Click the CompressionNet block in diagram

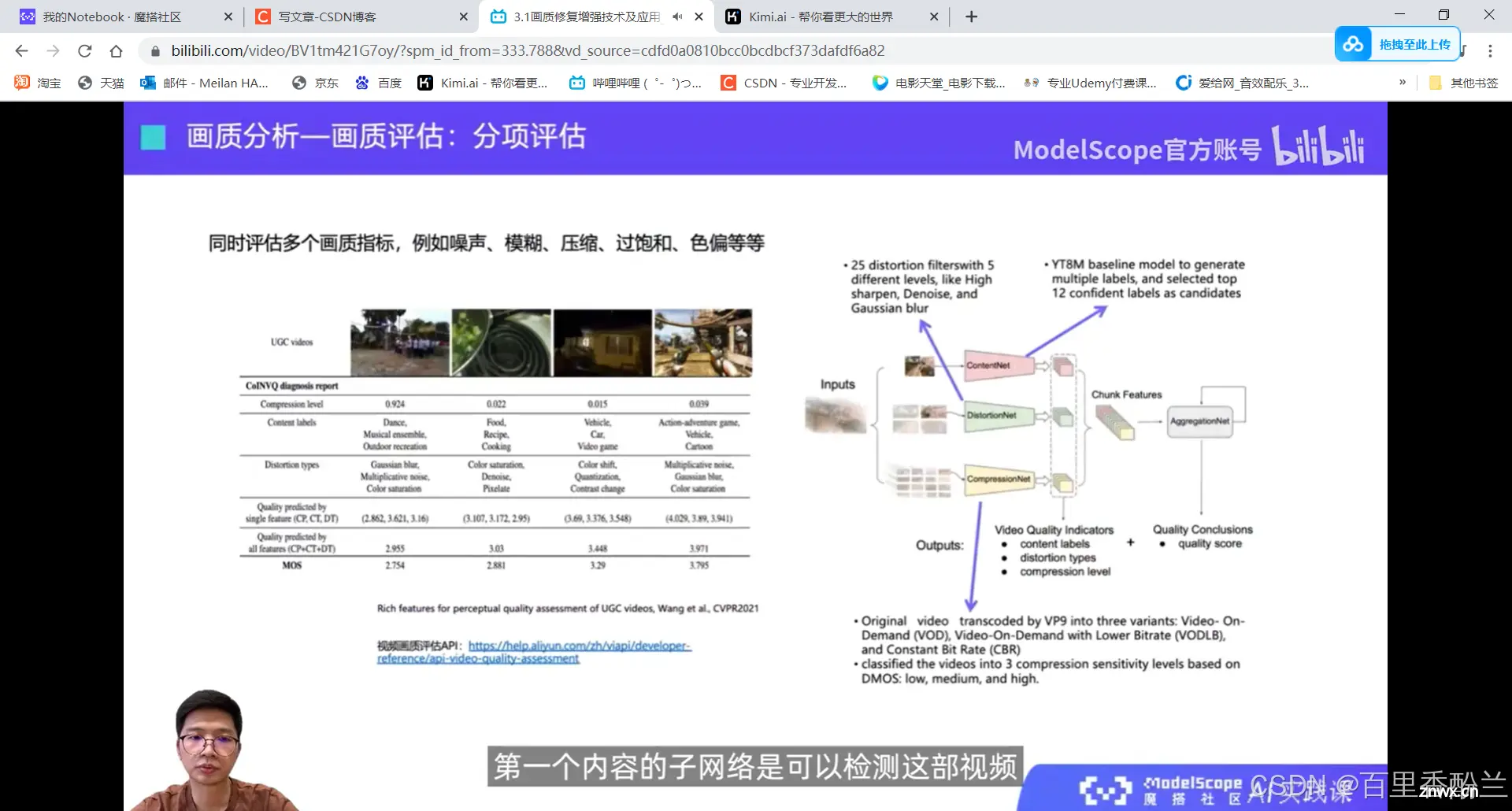tap(999, 479)
